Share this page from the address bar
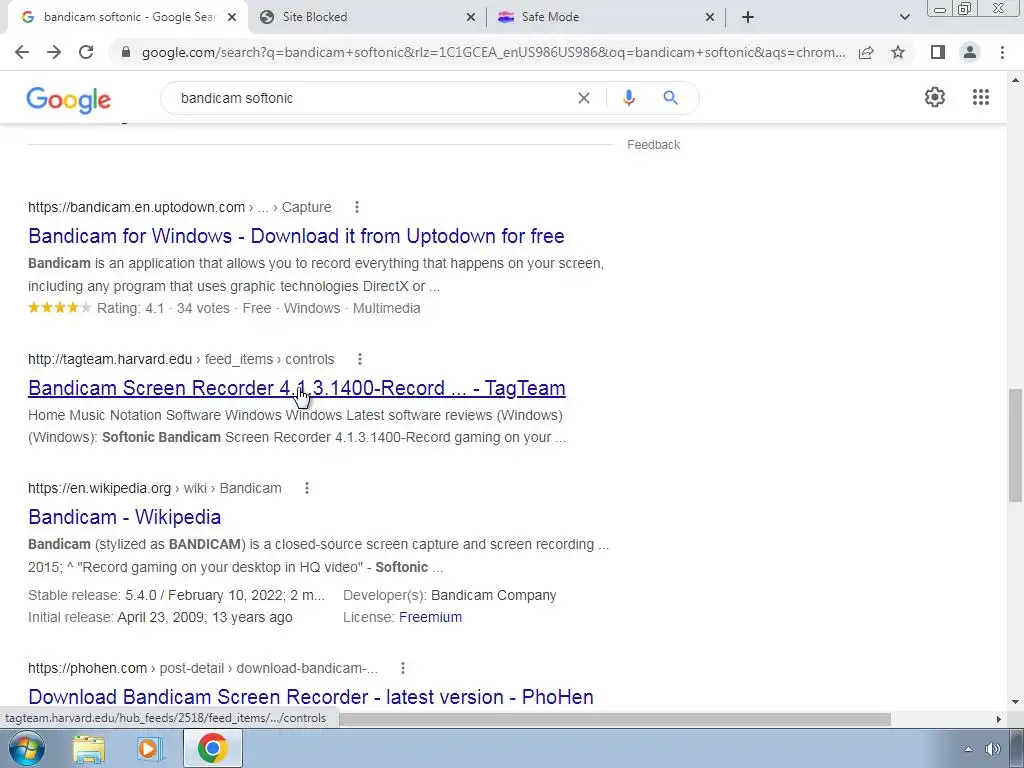Image resolution: width=1024 pixels, height=768 pixels. click(866, 52)
